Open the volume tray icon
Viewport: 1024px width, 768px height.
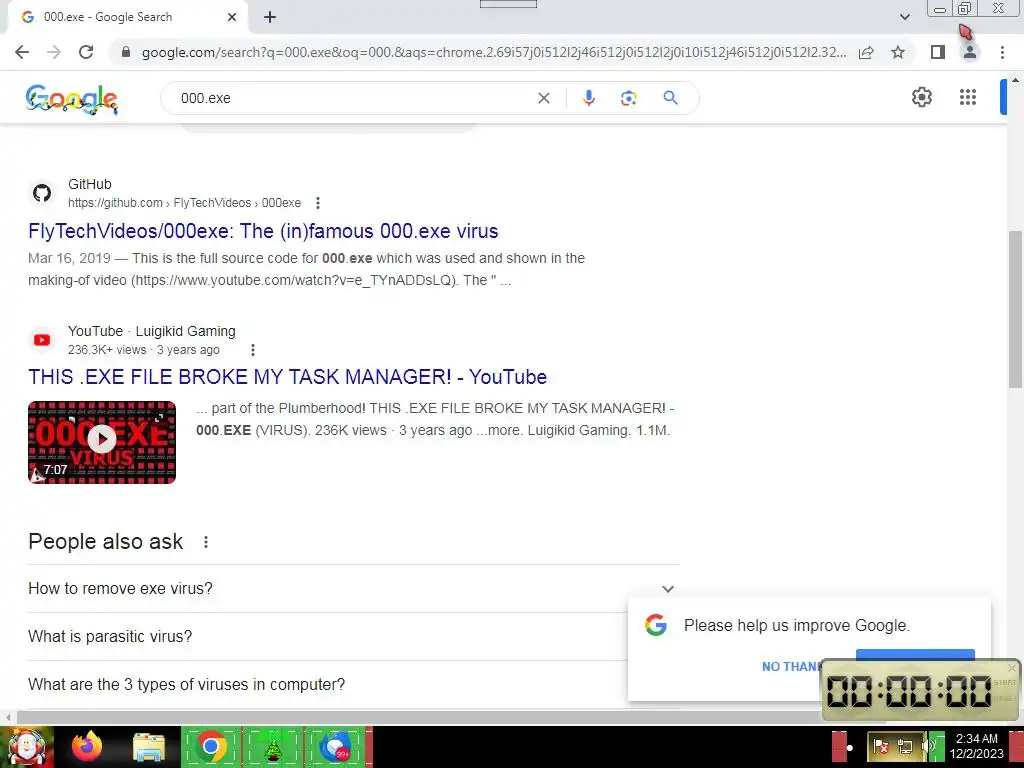tap(929, 746)
